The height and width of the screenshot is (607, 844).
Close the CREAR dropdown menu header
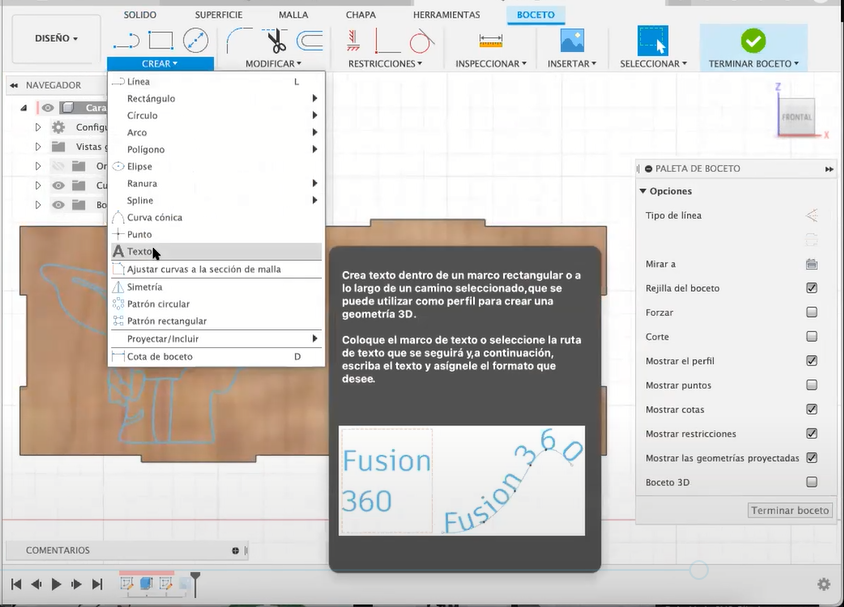(160, 63)
